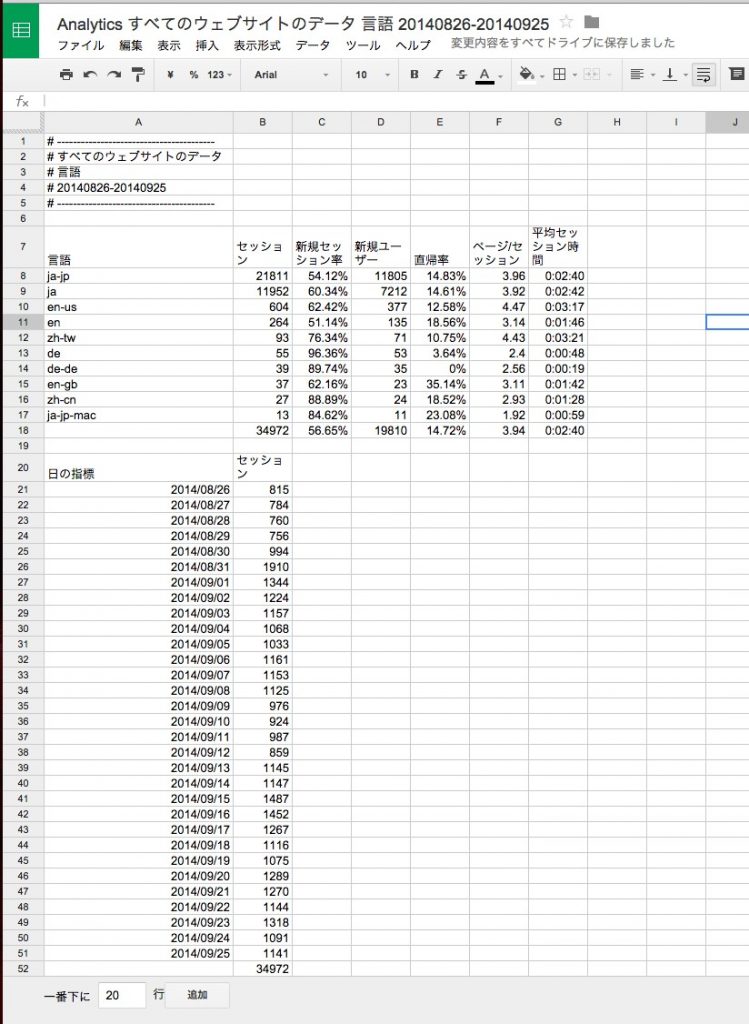This screenshot has height=1024, width=749.
Task: Open the ファイル menu
Action: (x=81, y=45)
